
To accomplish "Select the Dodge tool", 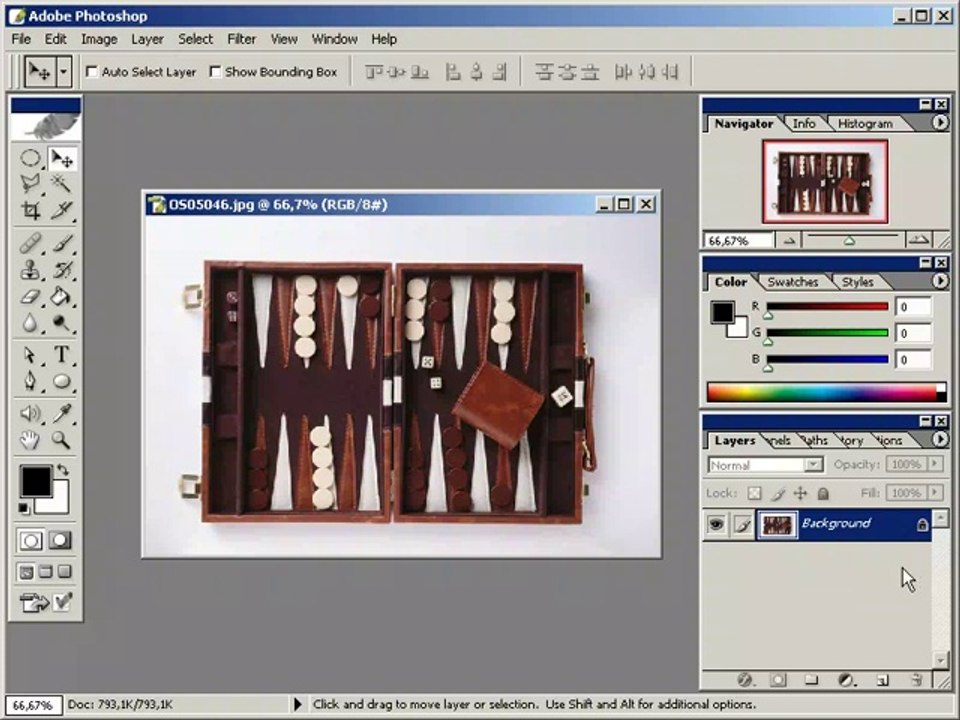I will 62,322.
